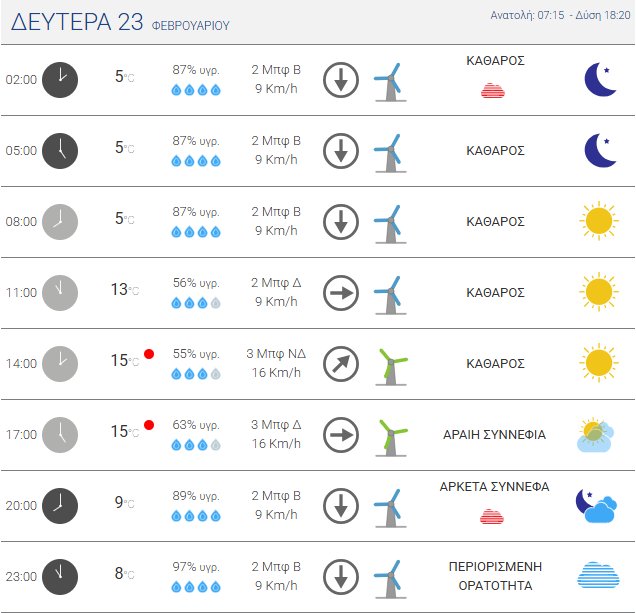
Task: Click the ΔΕΥΤΕΡΑ 23 date heading
Action: coord(78,22)
